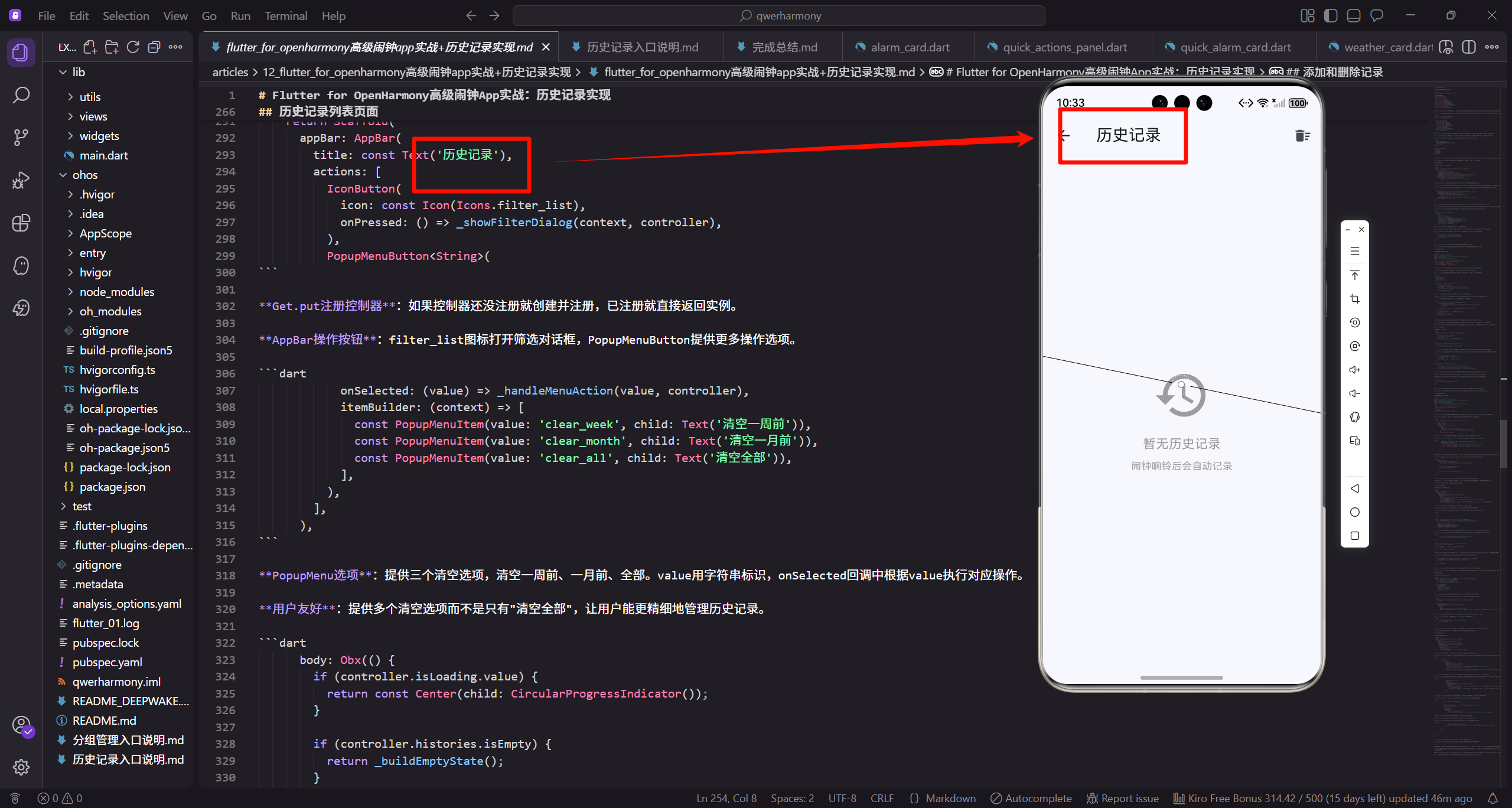Open the Explorer view in activity bar
1512x808 pixels.
[21, 53]
